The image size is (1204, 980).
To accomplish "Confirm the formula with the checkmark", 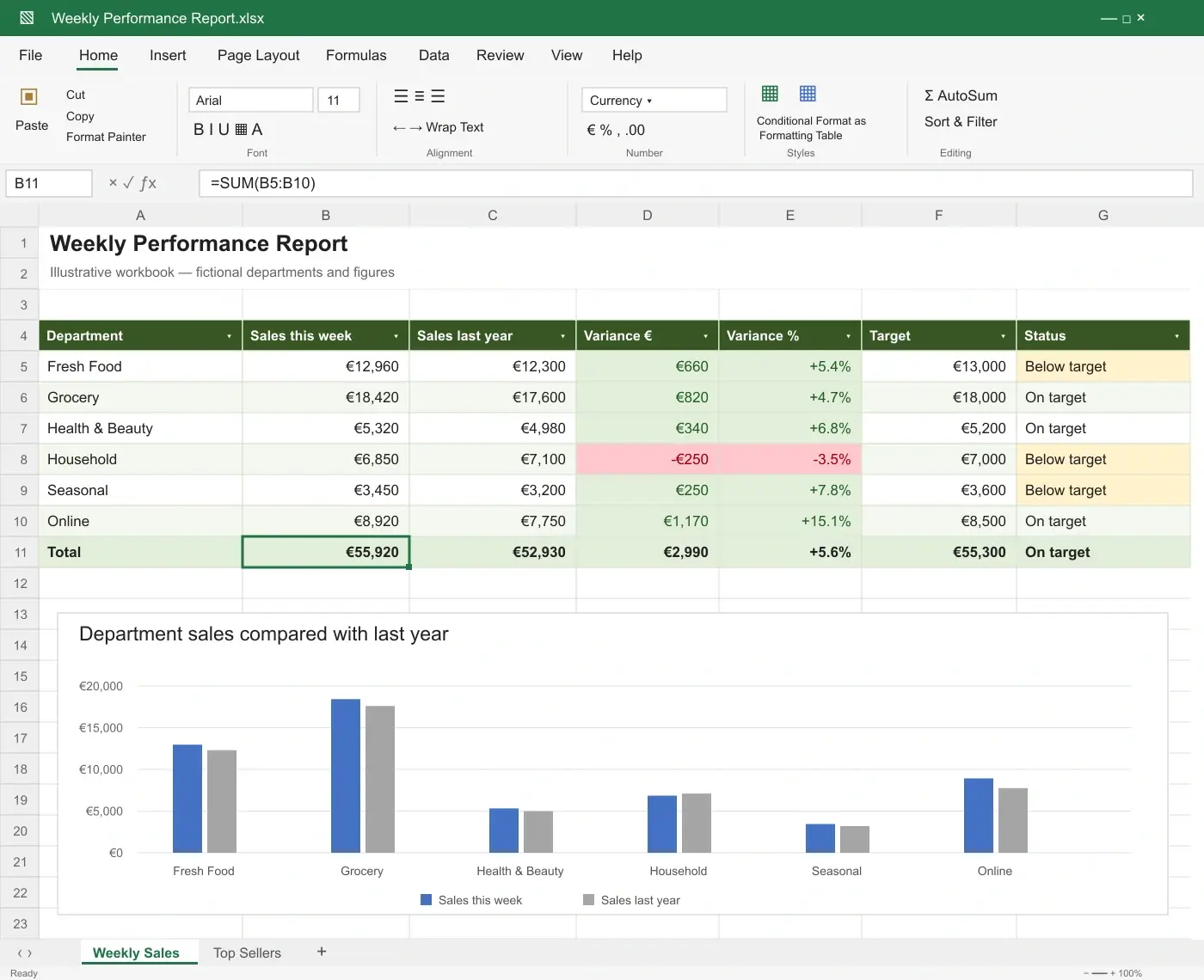I will (128, 182).
